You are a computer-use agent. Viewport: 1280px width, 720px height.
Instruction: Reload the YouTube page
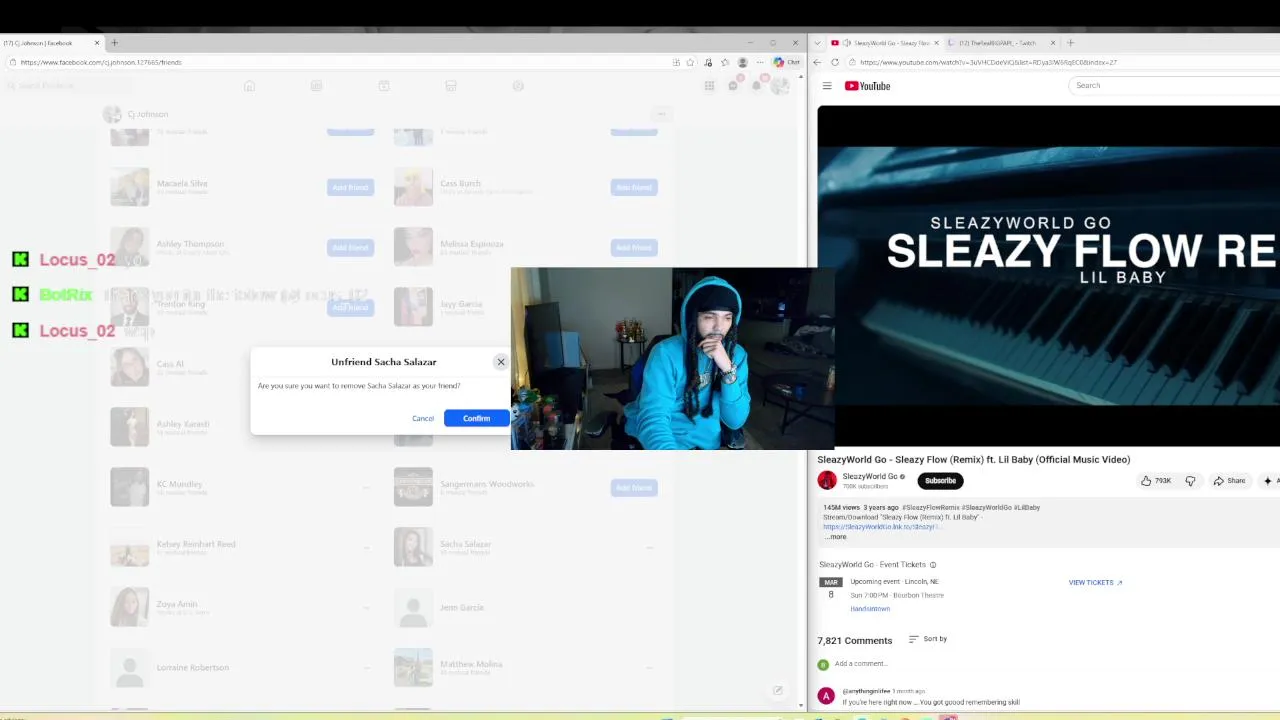click(835, 62)
